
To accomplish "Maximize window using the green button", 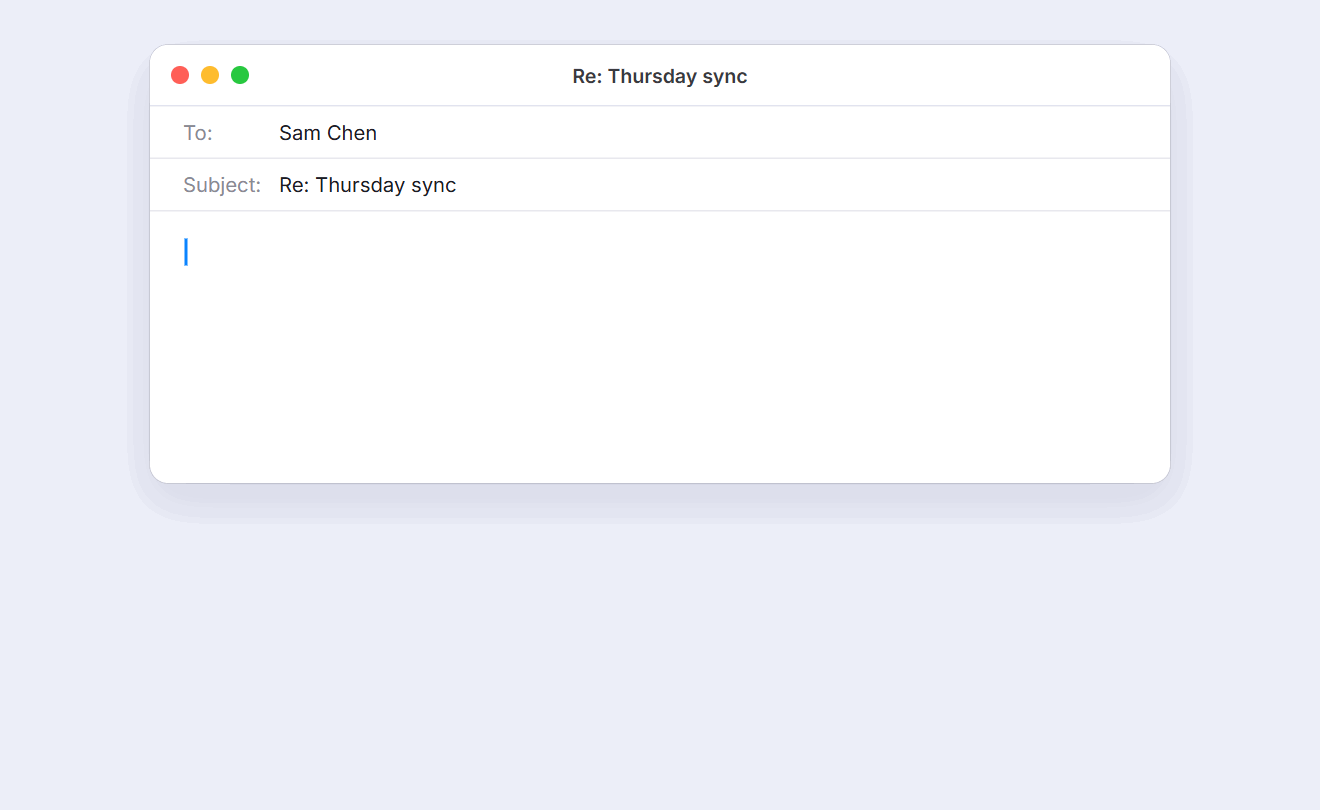I will click(240, 75).
